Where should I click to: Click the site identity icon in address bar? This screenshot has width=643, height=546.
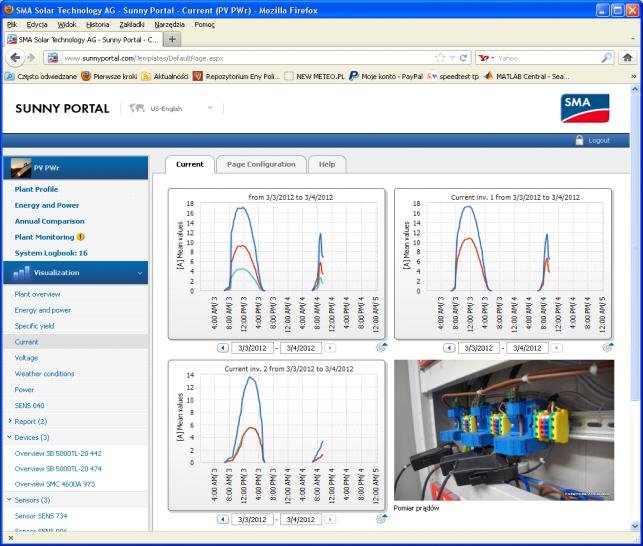pos(53,58)
